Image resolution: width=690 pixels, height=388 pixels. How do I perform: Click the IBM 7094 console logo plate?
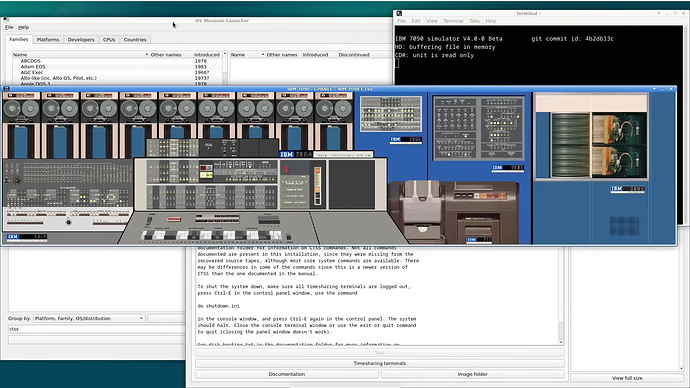(296, 154)
